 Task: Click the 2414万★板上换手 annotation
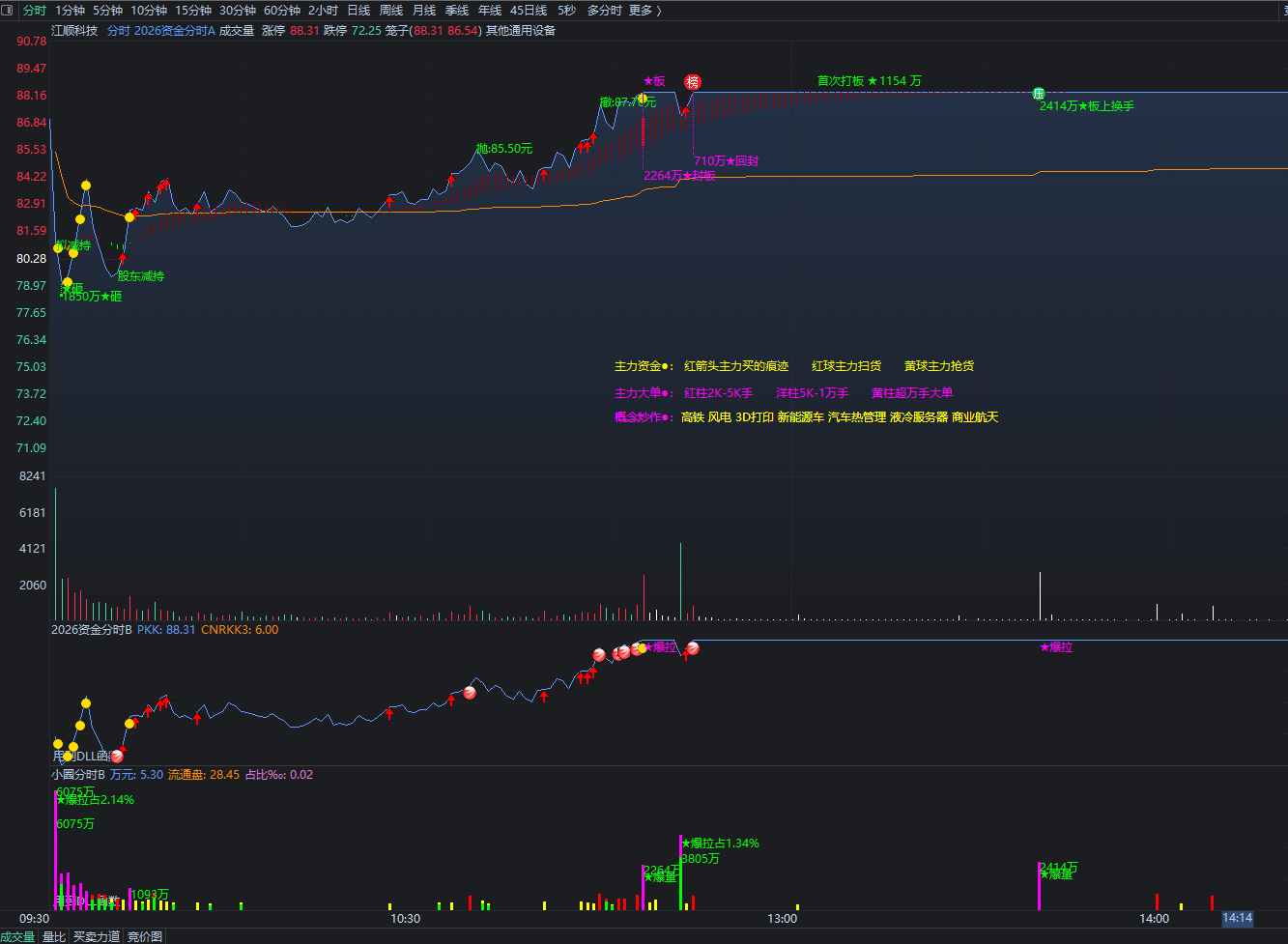tap(1087, 106)
